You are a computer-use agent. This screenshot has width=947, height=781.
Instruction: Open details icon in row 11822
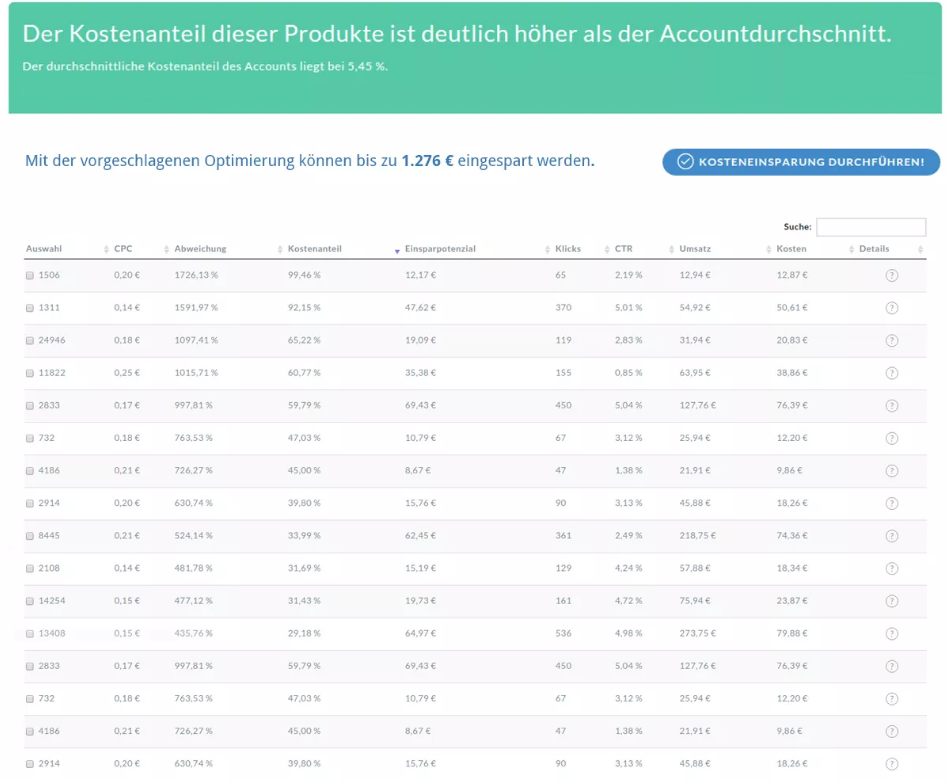pos(891,373)
